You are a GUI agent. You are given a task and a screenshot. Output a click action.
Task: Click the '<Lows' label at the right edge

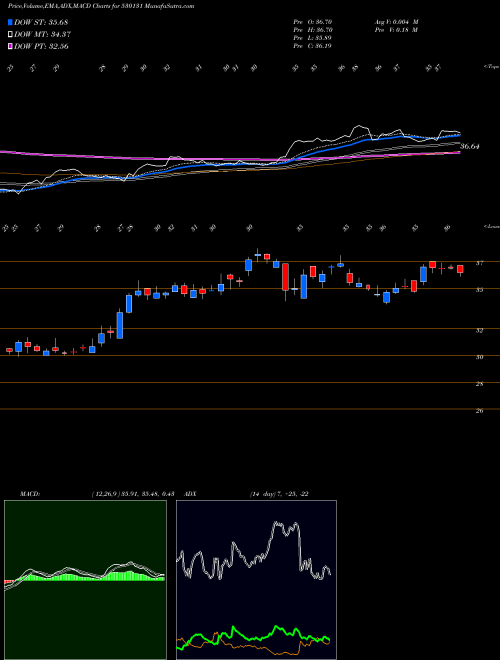click(x=491, y=226)
